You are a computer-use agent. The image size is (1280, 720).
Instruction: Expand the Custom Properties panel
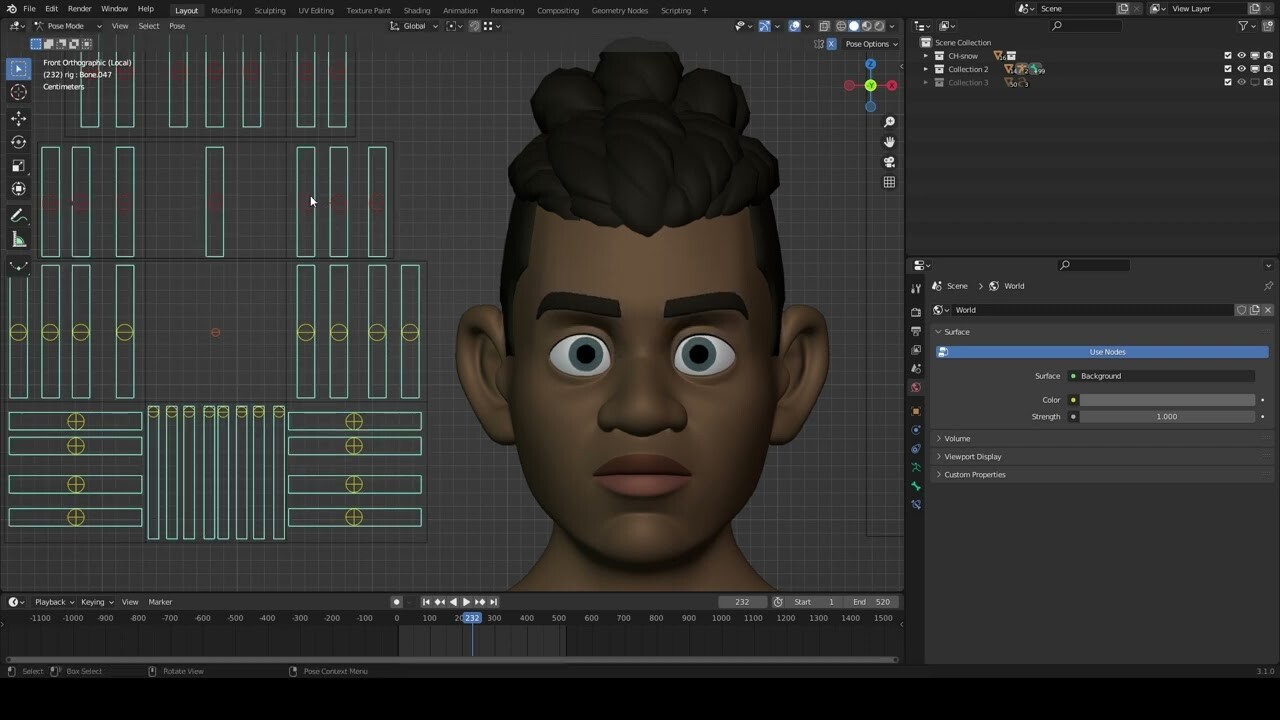974,474
